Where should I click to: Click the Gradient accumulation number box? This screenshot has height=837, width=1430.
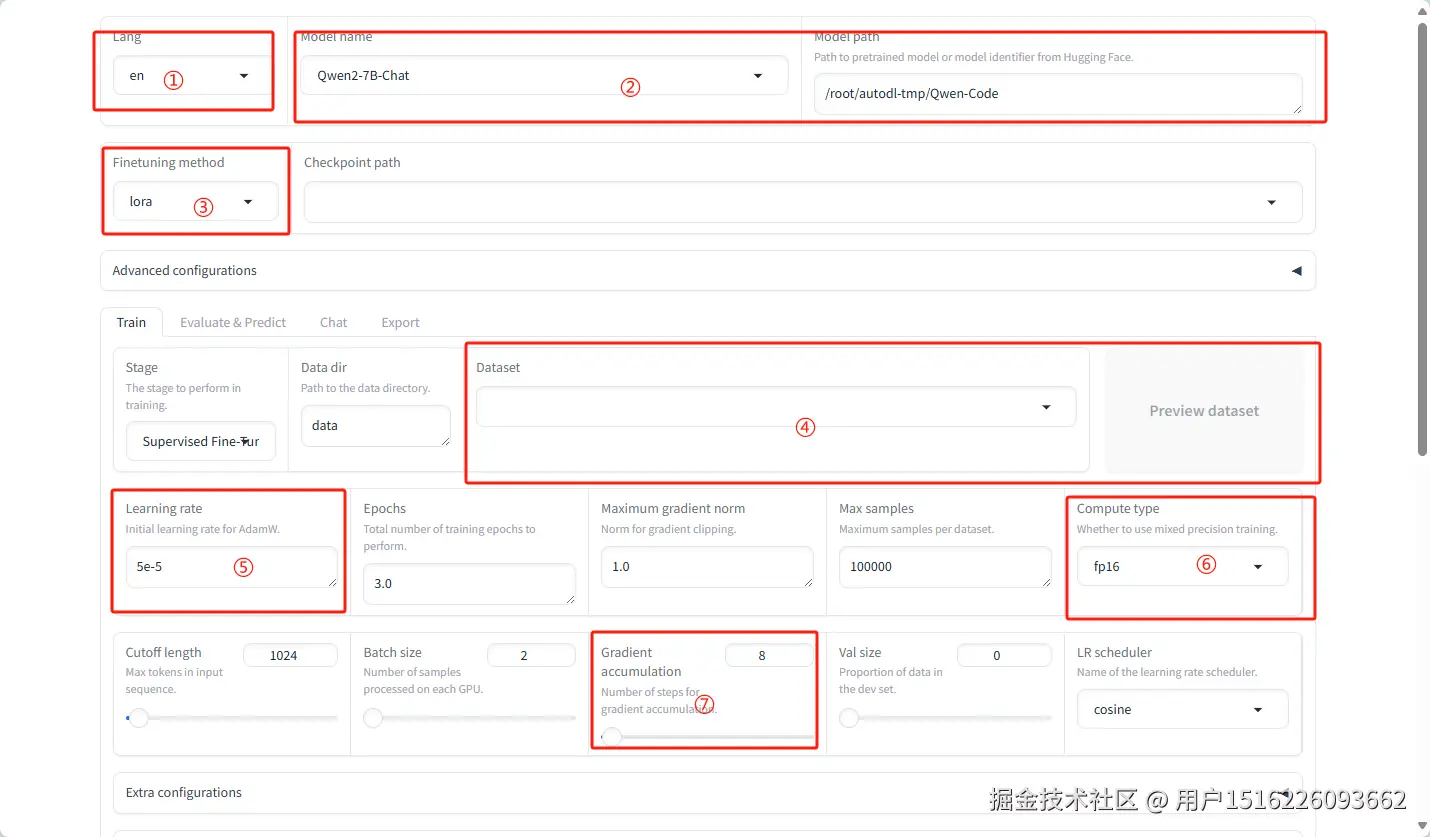769,655
